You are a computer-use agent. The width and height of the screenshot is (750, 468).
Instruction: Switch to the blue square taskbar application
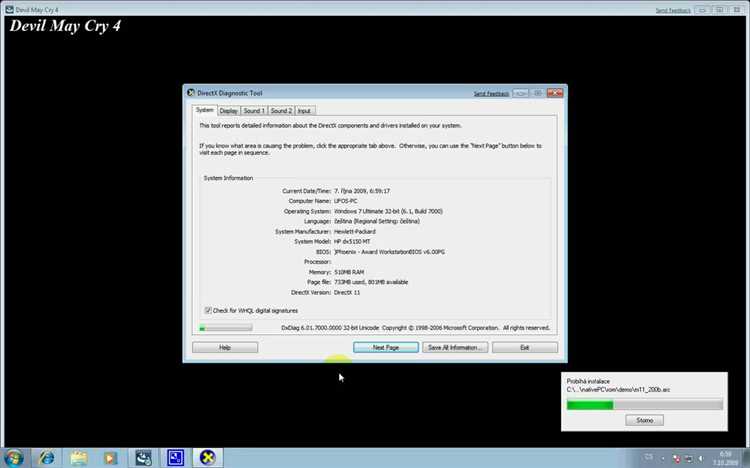pos(175,457)
